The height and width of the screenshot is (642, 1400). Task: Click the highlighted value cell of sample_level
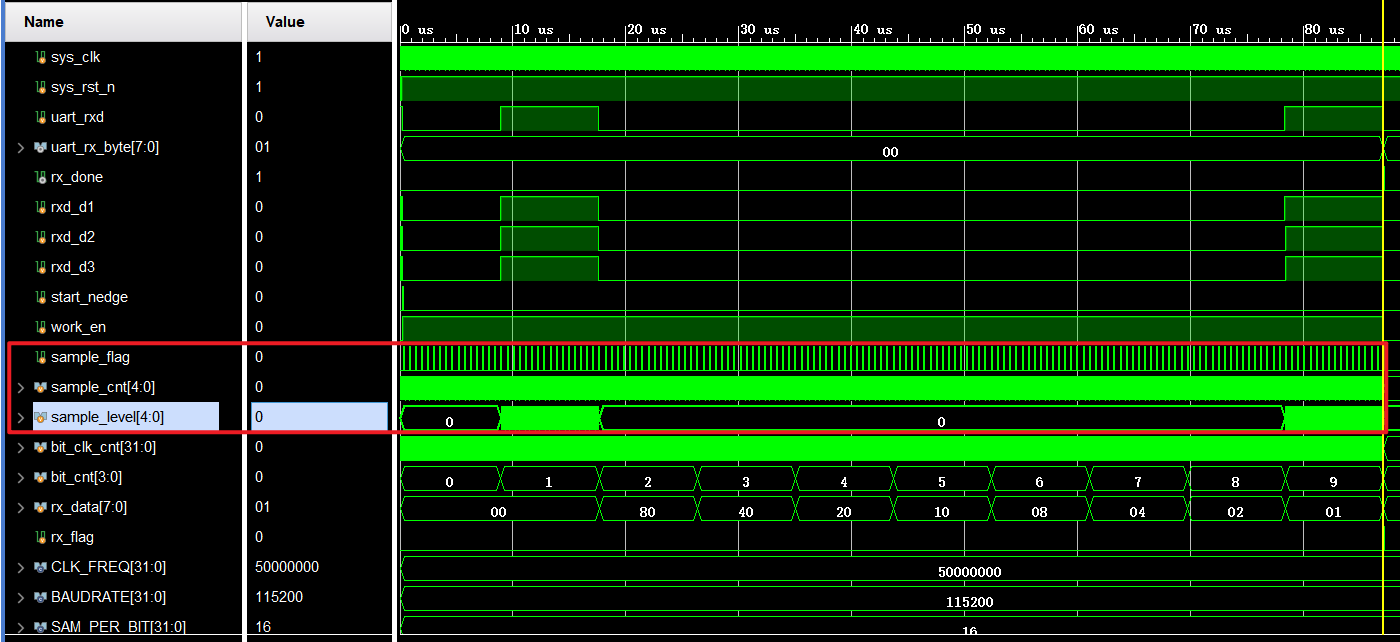click(x=318, y=417)
